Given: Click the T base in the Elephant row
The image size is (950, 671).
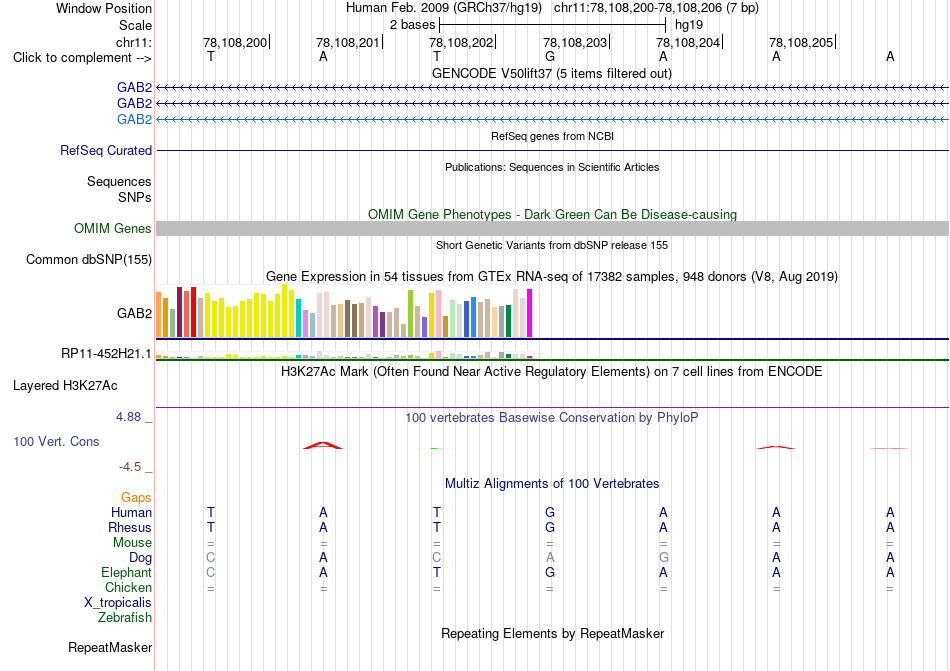Looking at the screenshot, I should coord(436,572).
